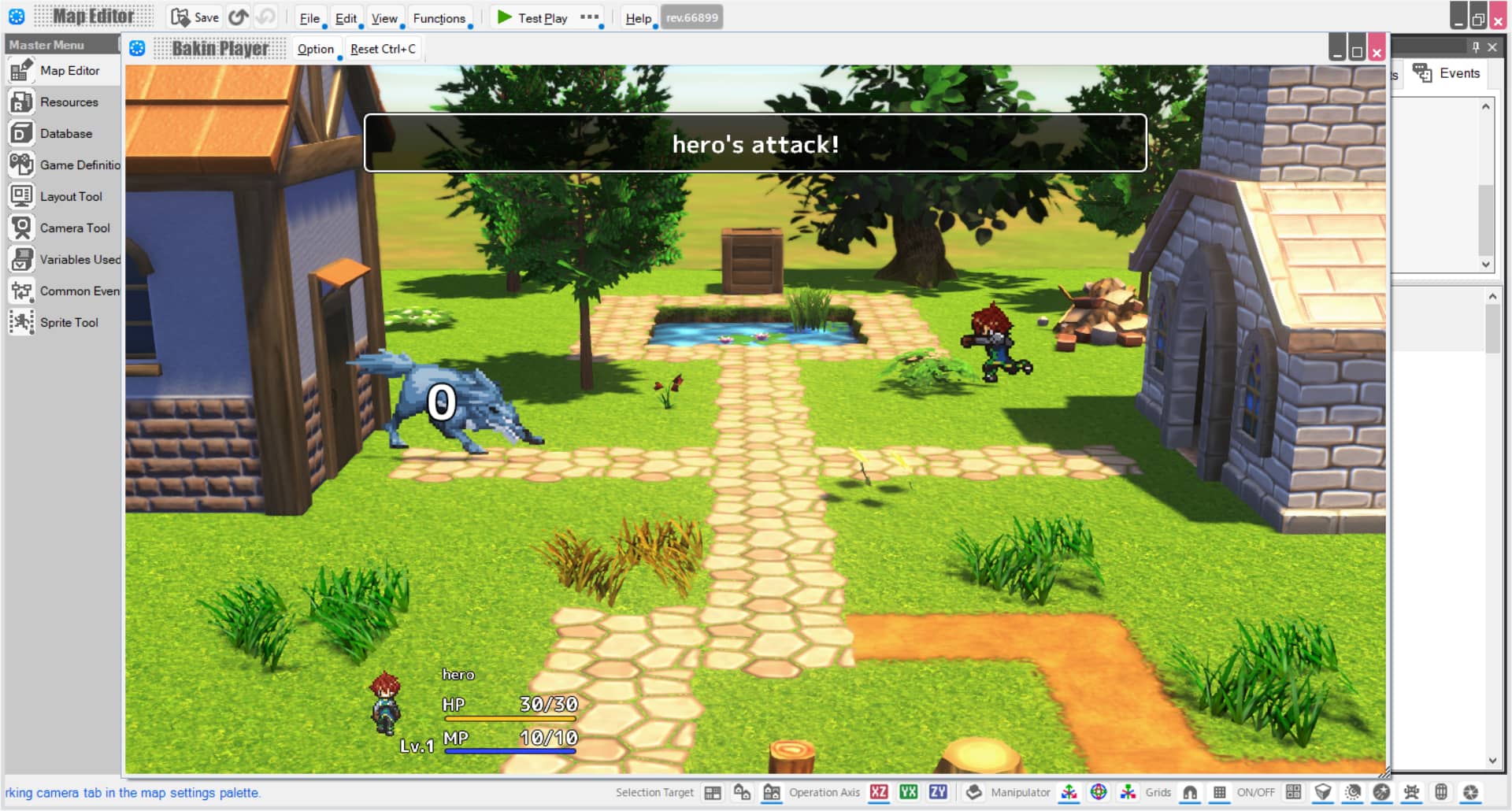
Task: Switch to the Events tab
Action: click(1447, 73)
